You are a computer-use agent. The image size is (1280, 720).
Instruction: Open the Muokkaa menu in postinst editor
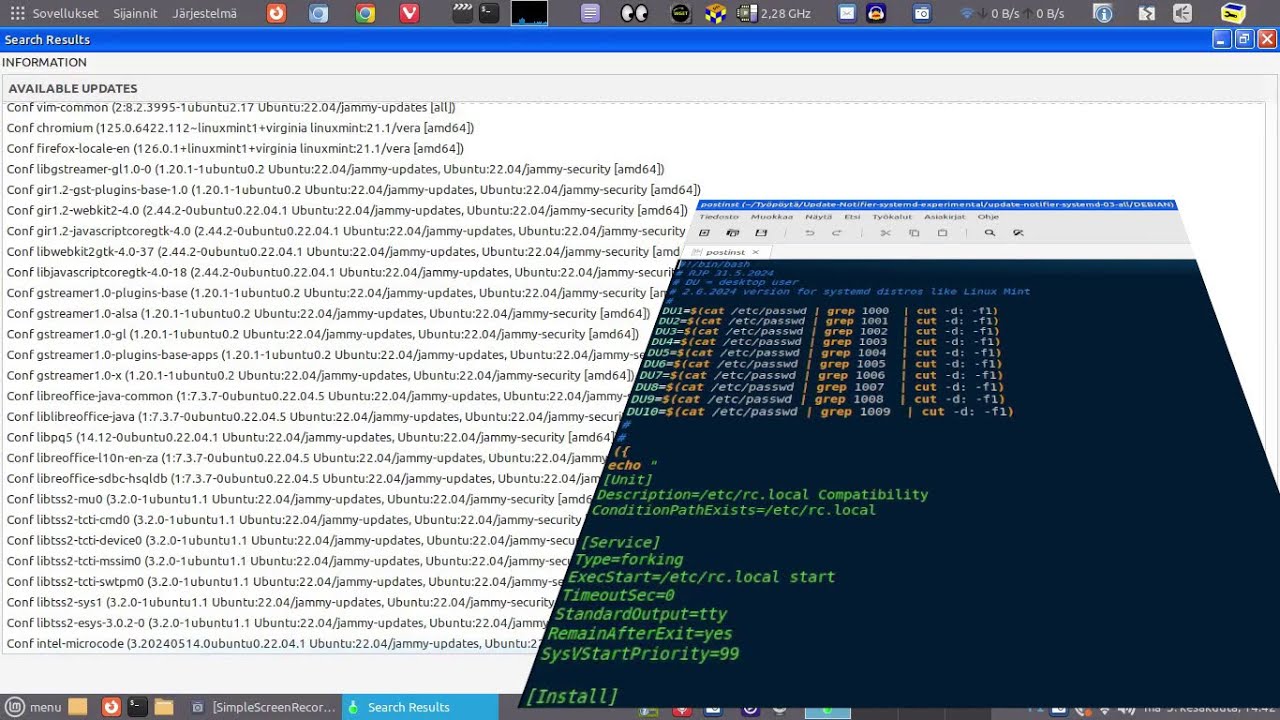coord(772,216)
